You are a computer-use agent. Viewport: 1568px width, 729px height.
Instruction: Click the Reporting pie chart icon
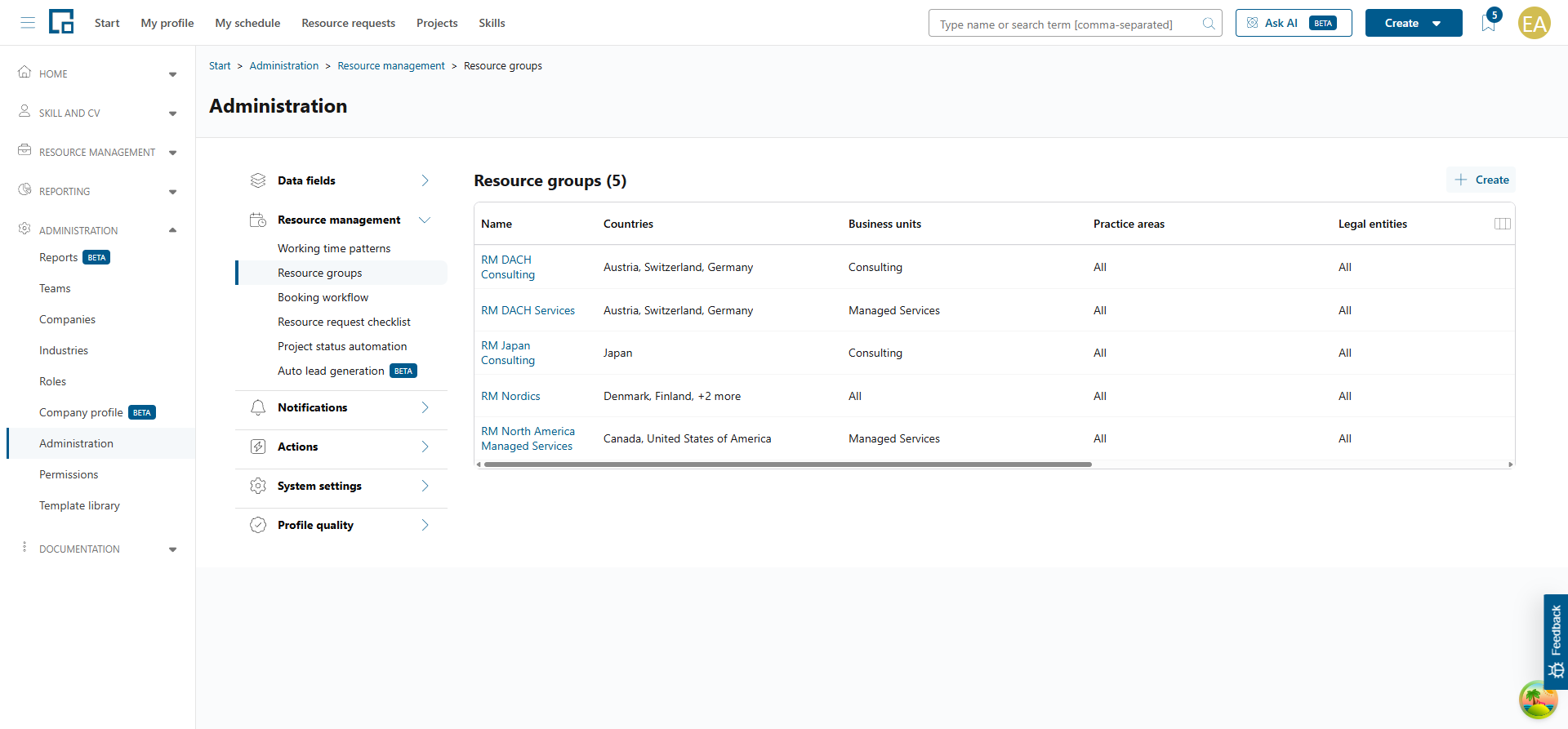(x=24, y=189)
